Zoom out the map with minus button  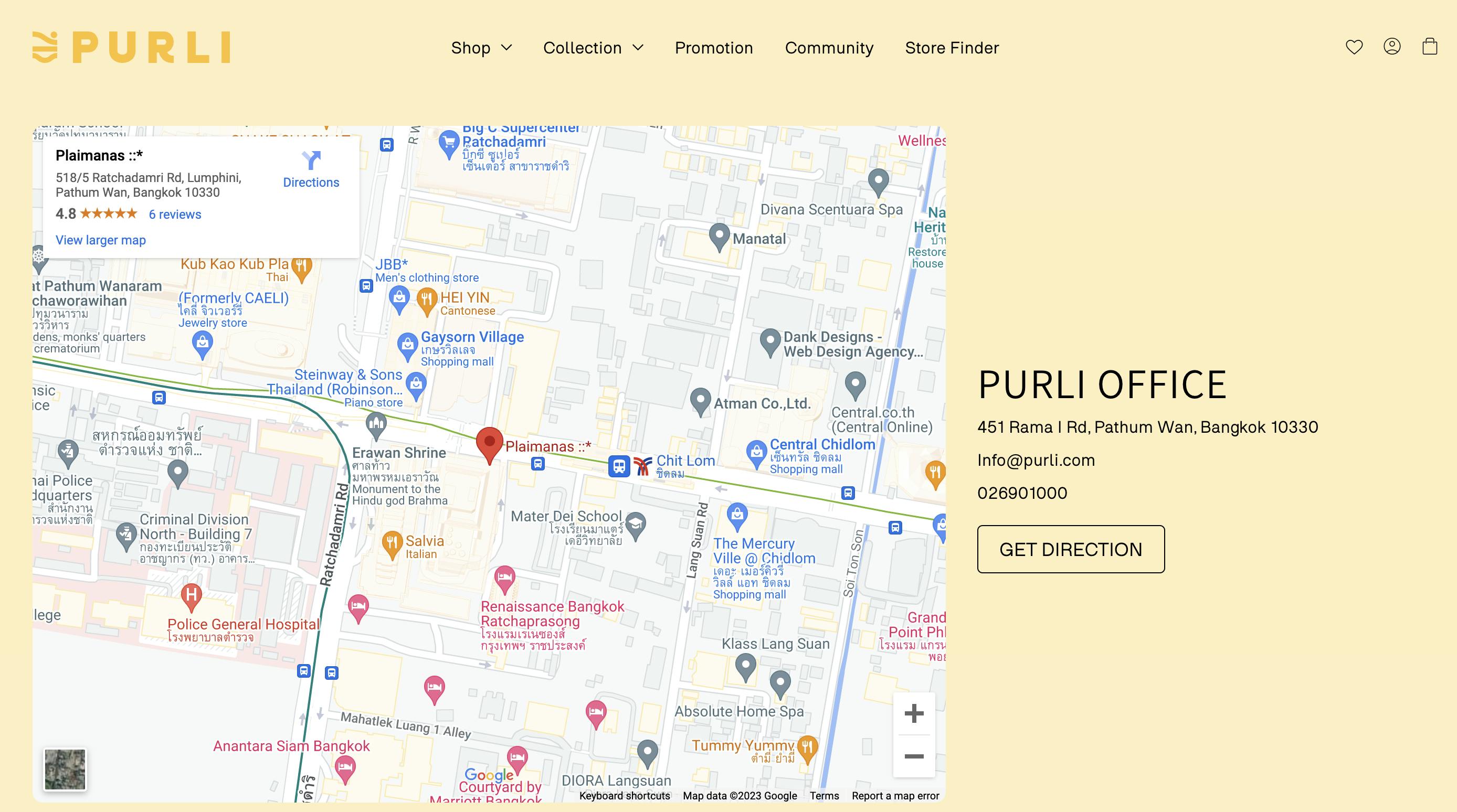point(914,756)
